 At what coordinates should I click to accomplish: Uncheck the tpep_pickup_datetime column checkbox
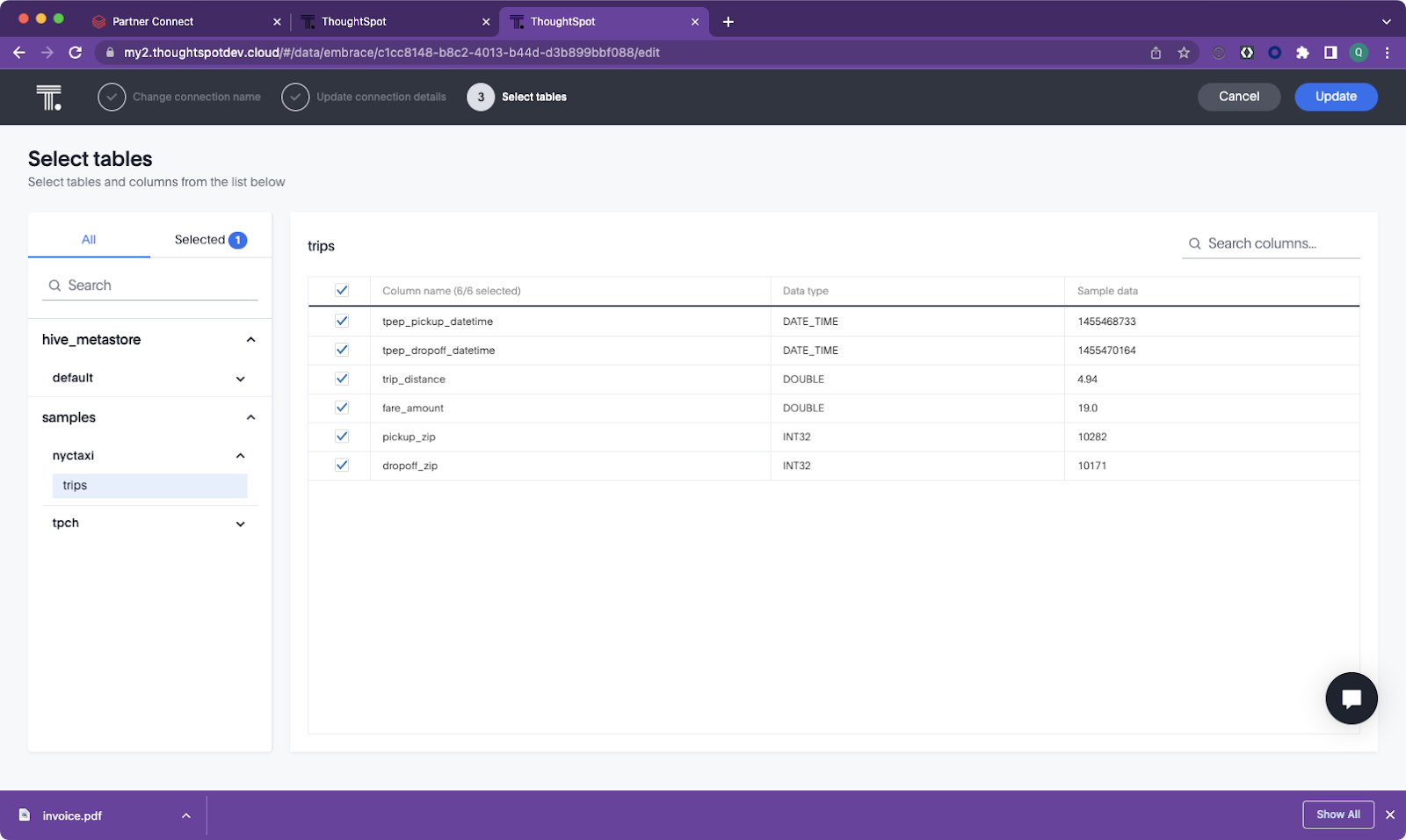(x=342, y=322)
